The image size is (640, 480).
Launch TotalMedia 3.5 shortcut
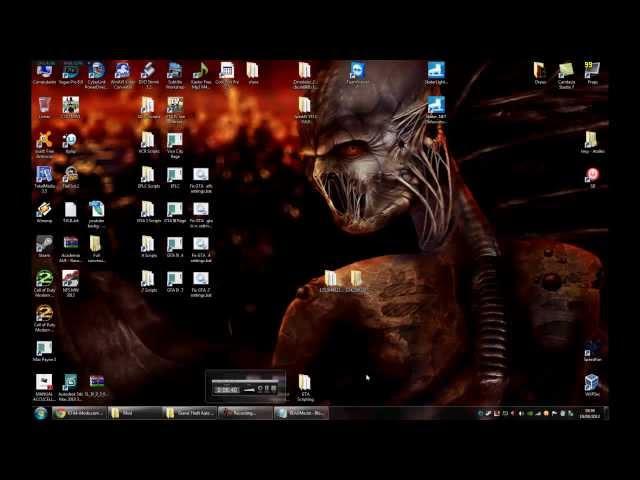[x=44, y=179]
